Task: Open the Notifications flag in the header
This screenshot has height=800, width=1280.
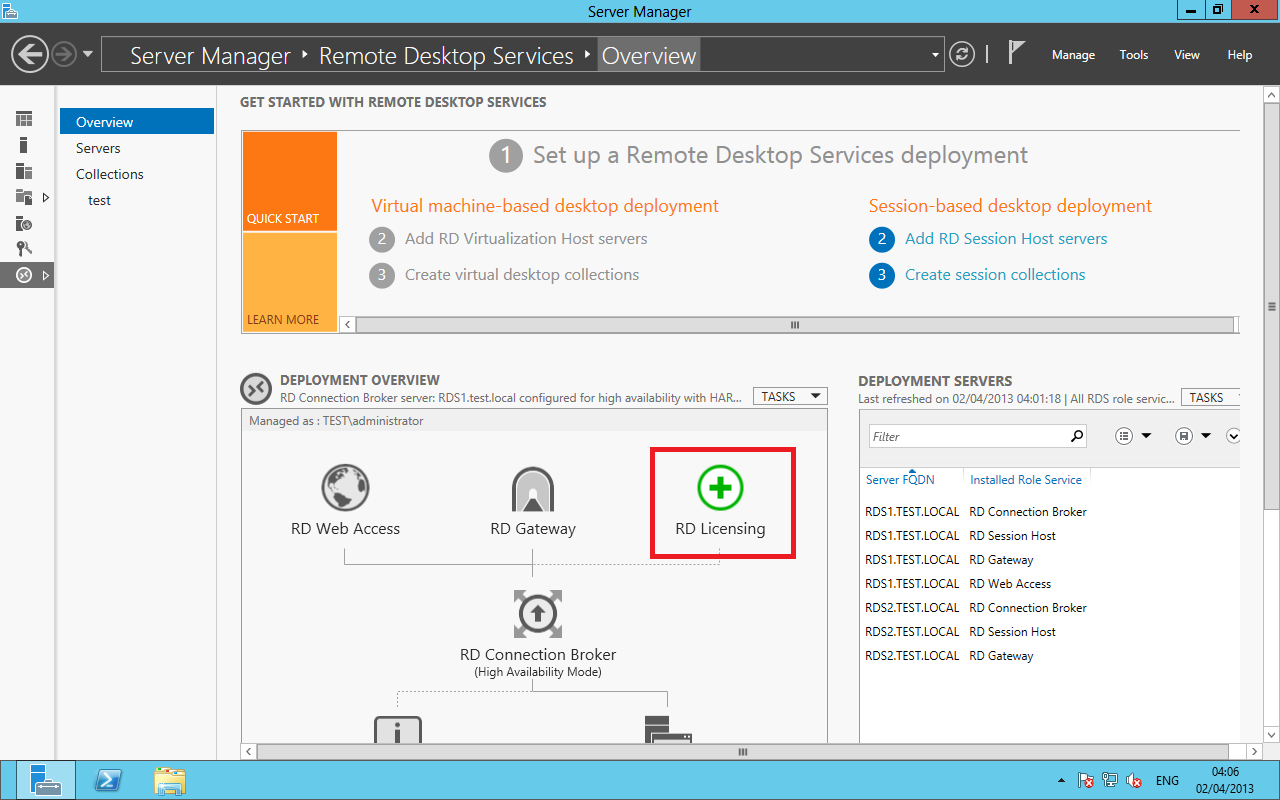Action: click(1016, 52)
